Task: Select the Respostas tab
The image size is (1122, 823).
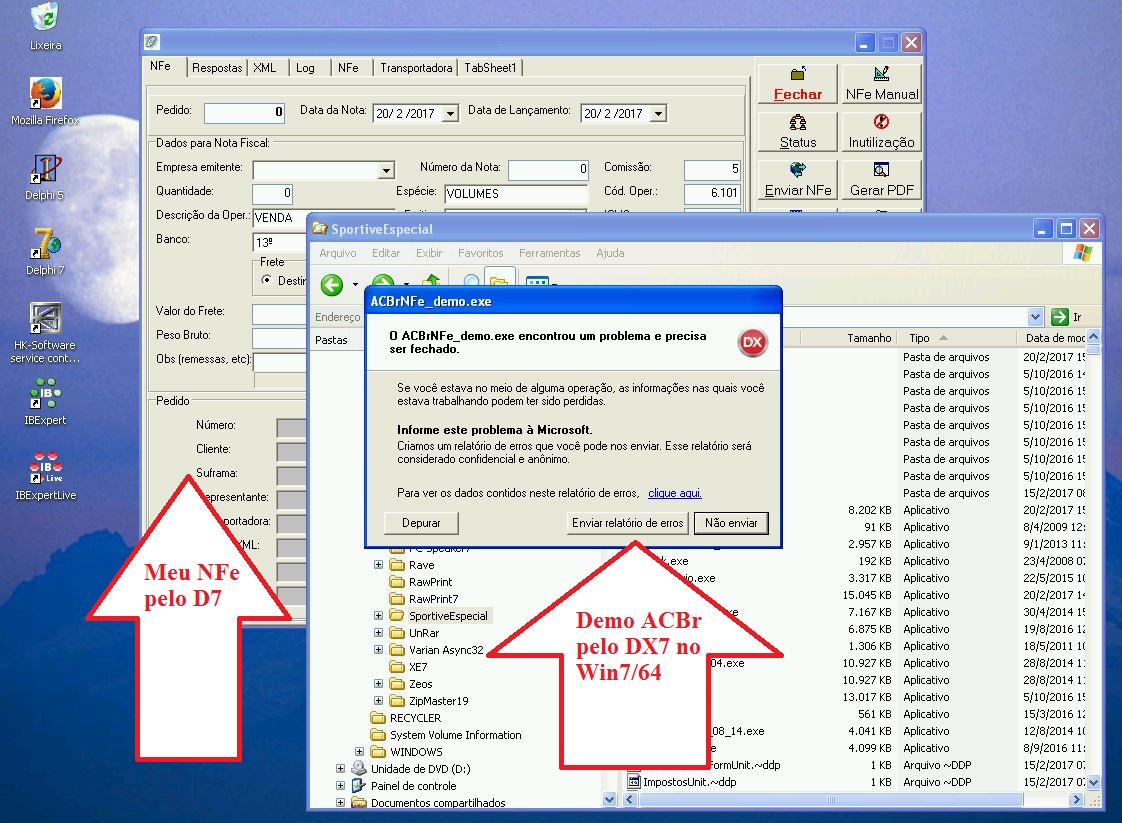Action: click(217, 68)
